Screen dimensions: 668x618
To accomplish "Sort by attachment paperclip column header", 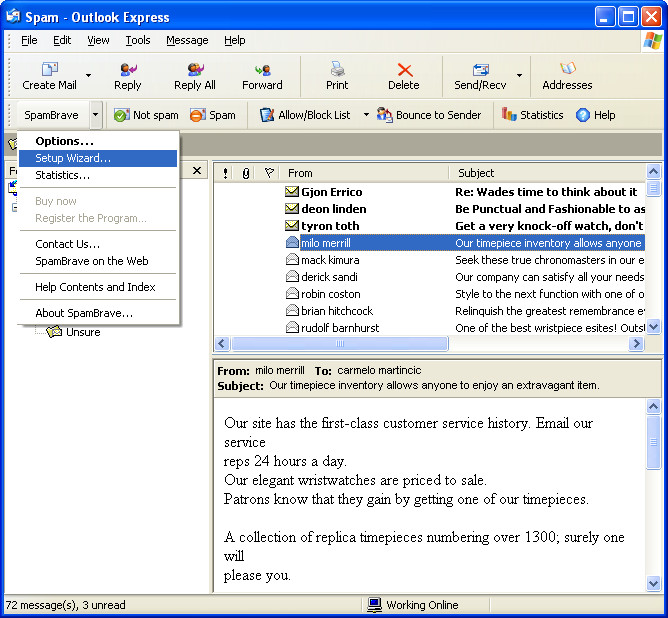I will pos(246,173).
